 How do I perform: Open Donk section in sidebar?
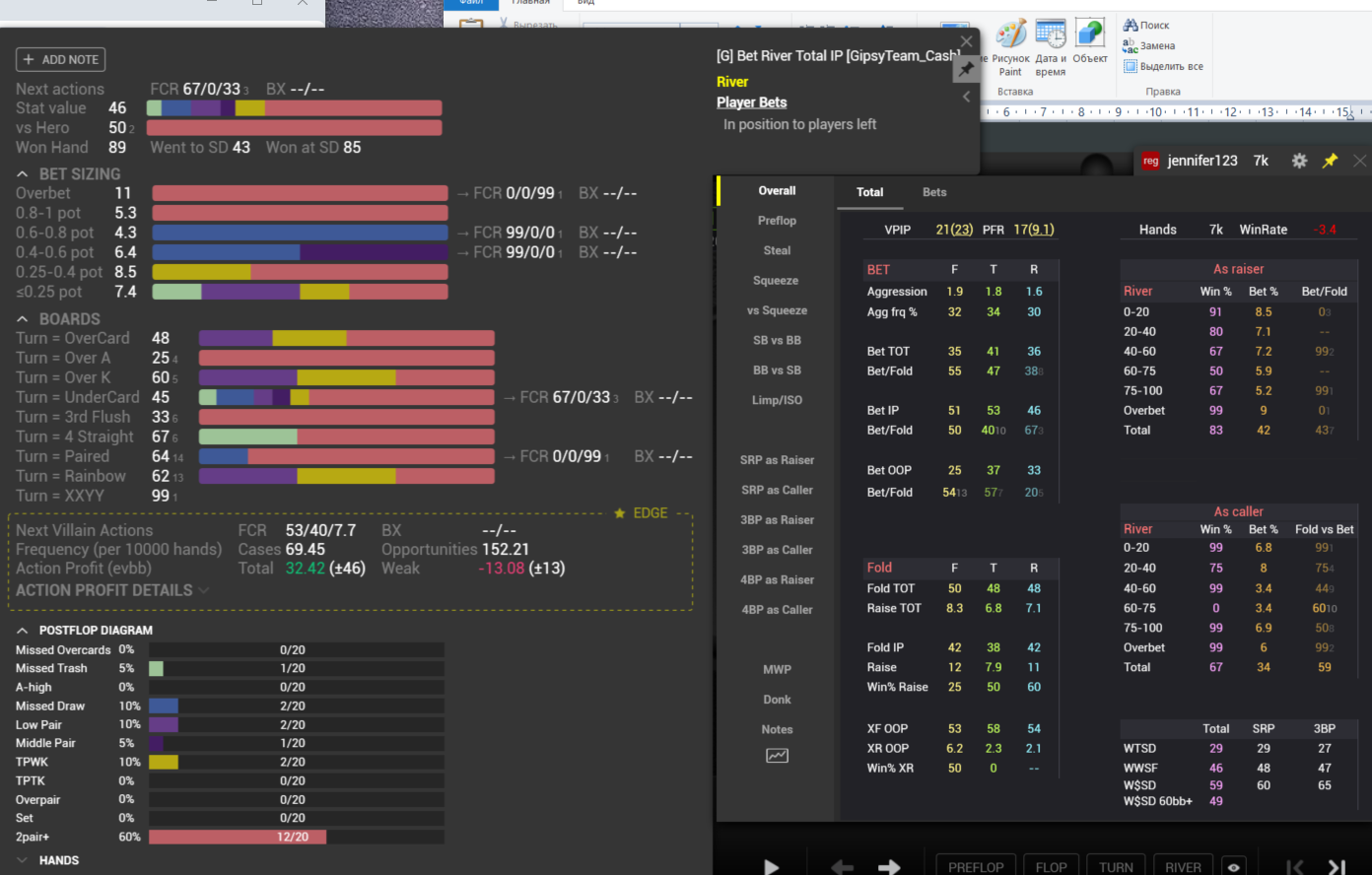777,700
